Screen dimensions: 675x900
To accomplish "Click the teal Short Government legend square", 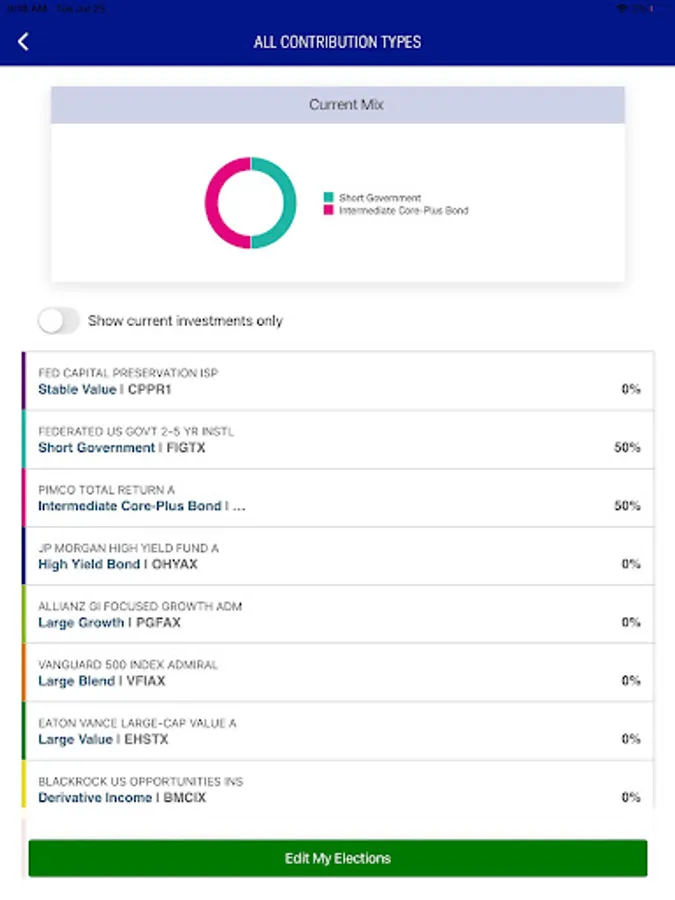I will coord(328,198).
